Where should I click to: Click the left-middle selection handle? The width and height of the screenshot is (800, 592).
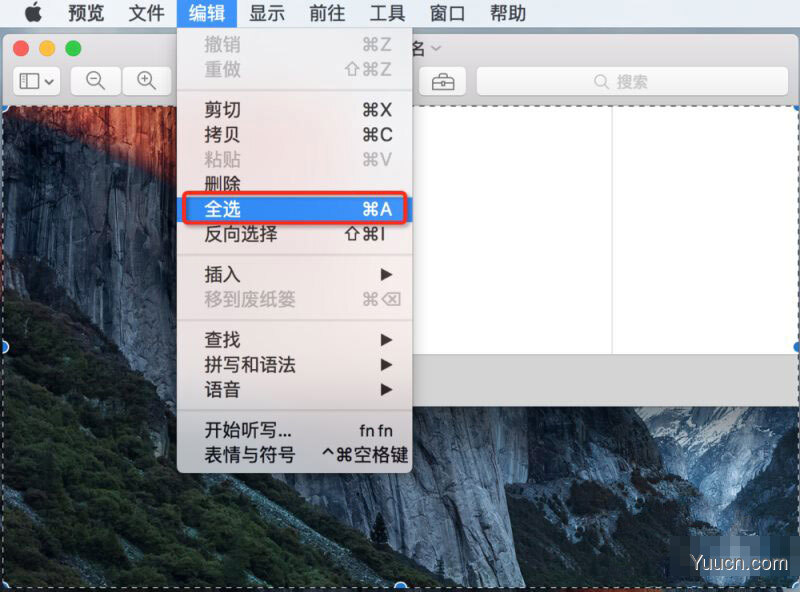point(4,347)
